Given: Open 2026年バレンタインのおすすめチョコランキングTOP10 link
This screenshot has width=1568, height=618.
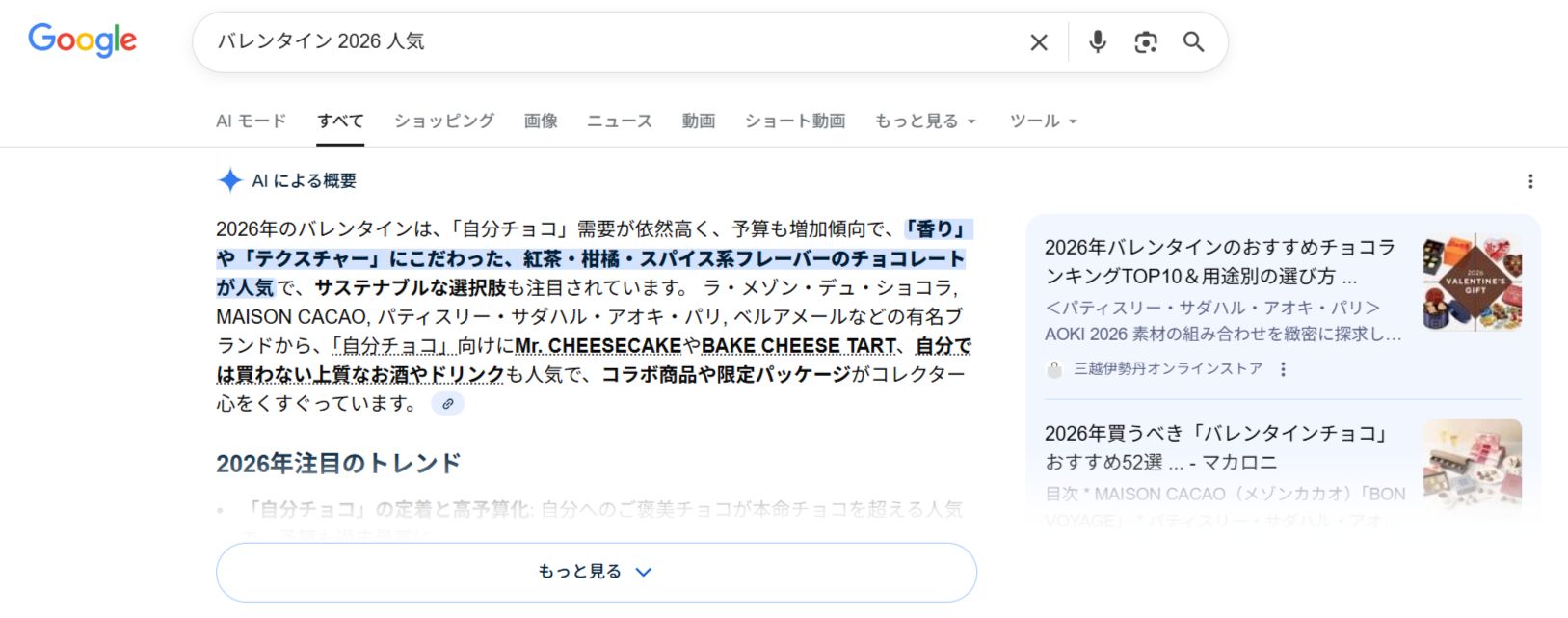Looking at the screenshot, I should coord(1220,261).
